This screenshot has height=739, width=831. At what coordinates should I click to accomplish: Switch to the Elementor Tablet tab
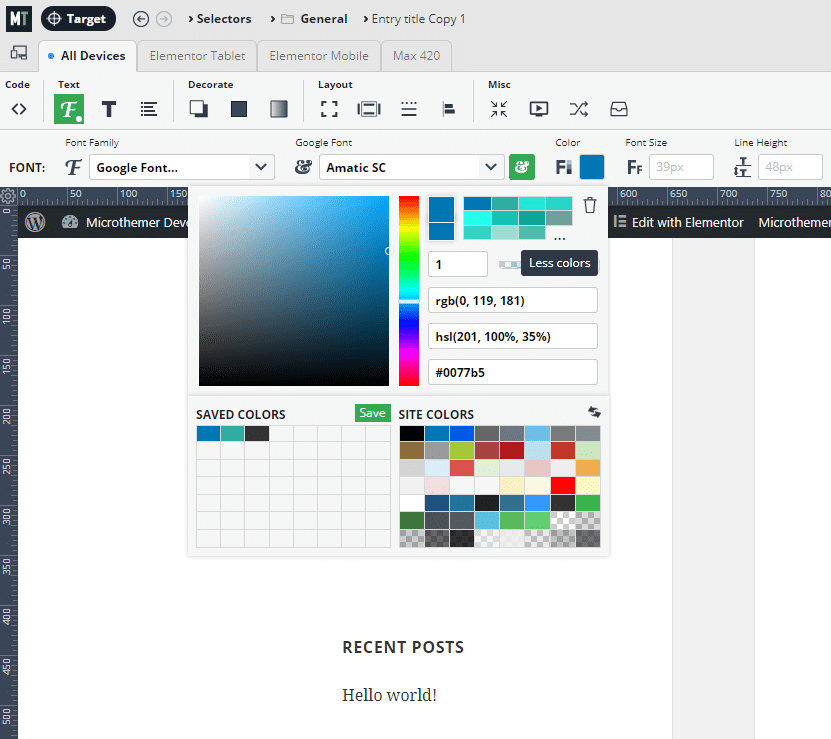196,56
